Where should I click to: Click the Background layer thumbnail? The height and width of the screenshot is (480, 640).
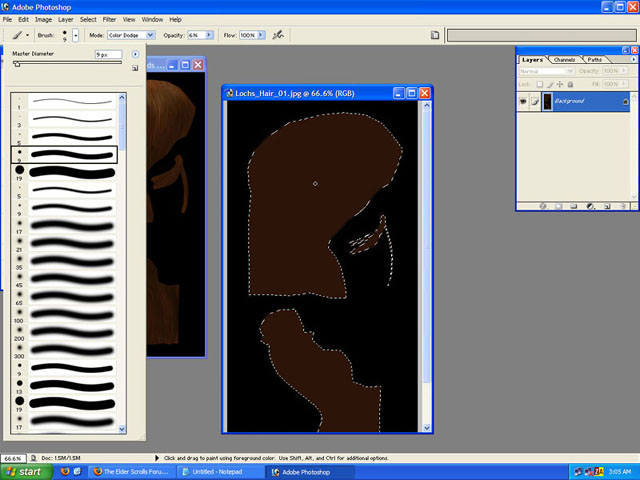547,101
